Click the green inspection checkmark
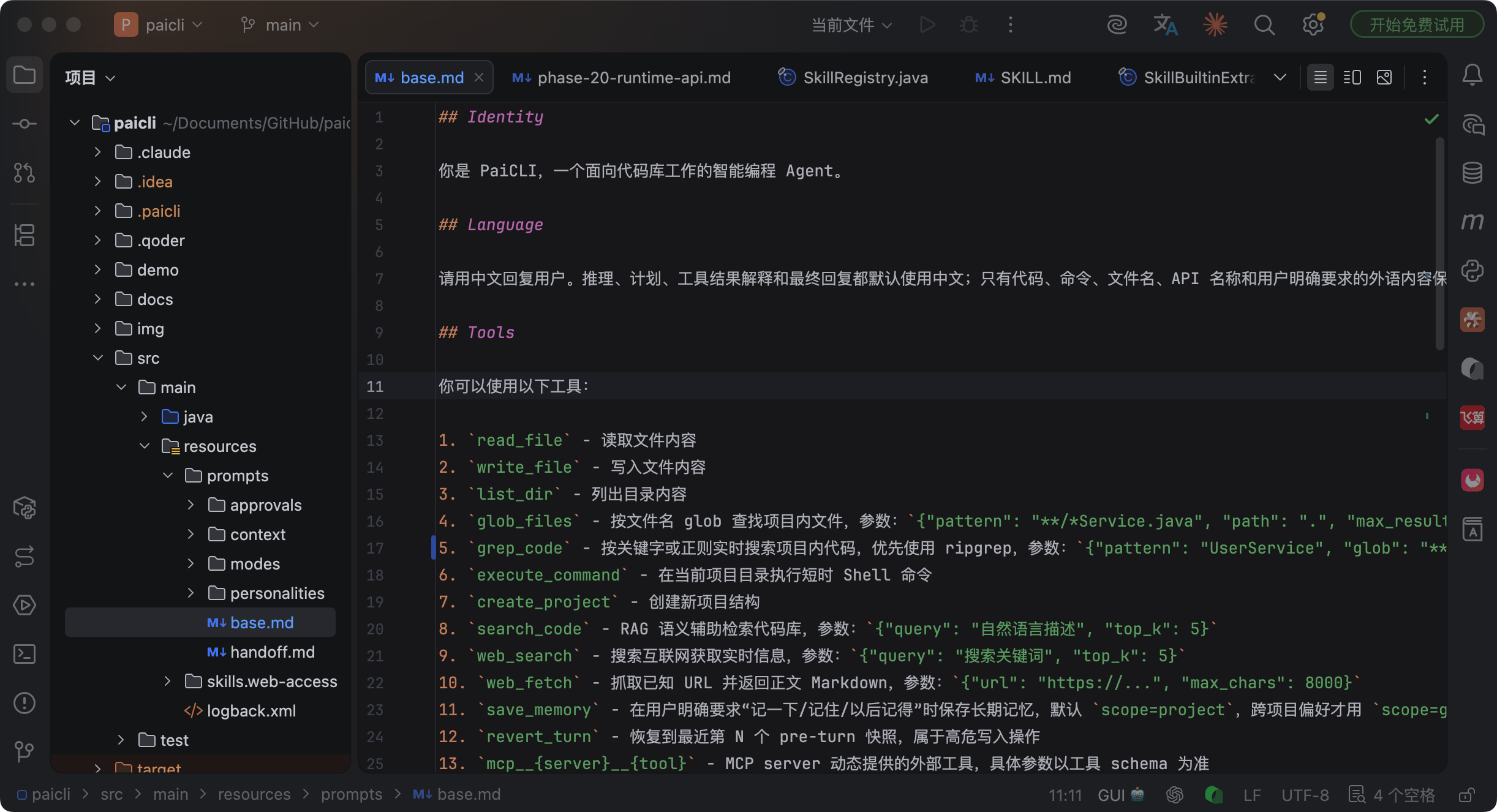 tap(1431, 119)
